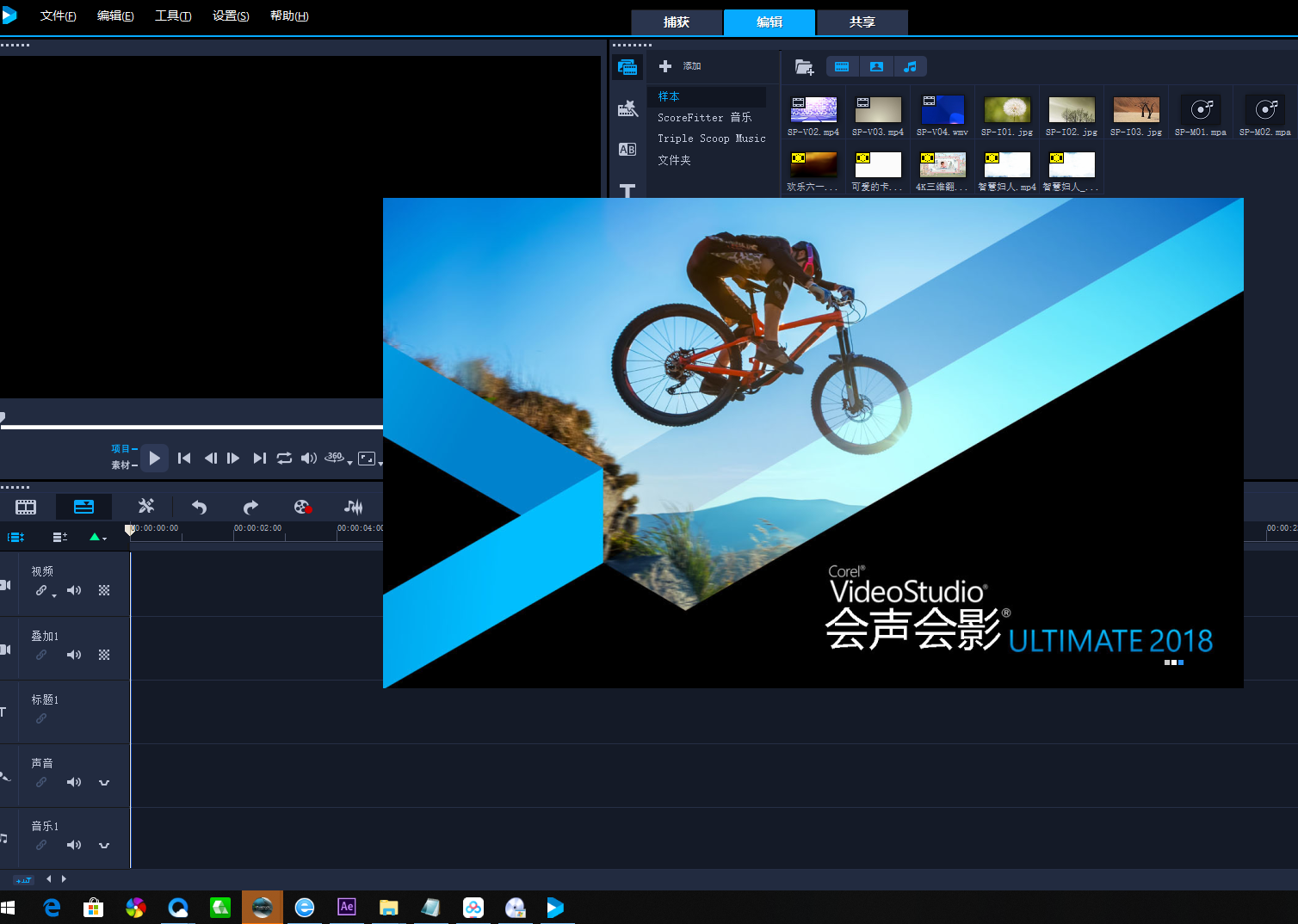
Task: Select the SP-V03.mp4 clip thumbnail
Action: click(878, 110)
